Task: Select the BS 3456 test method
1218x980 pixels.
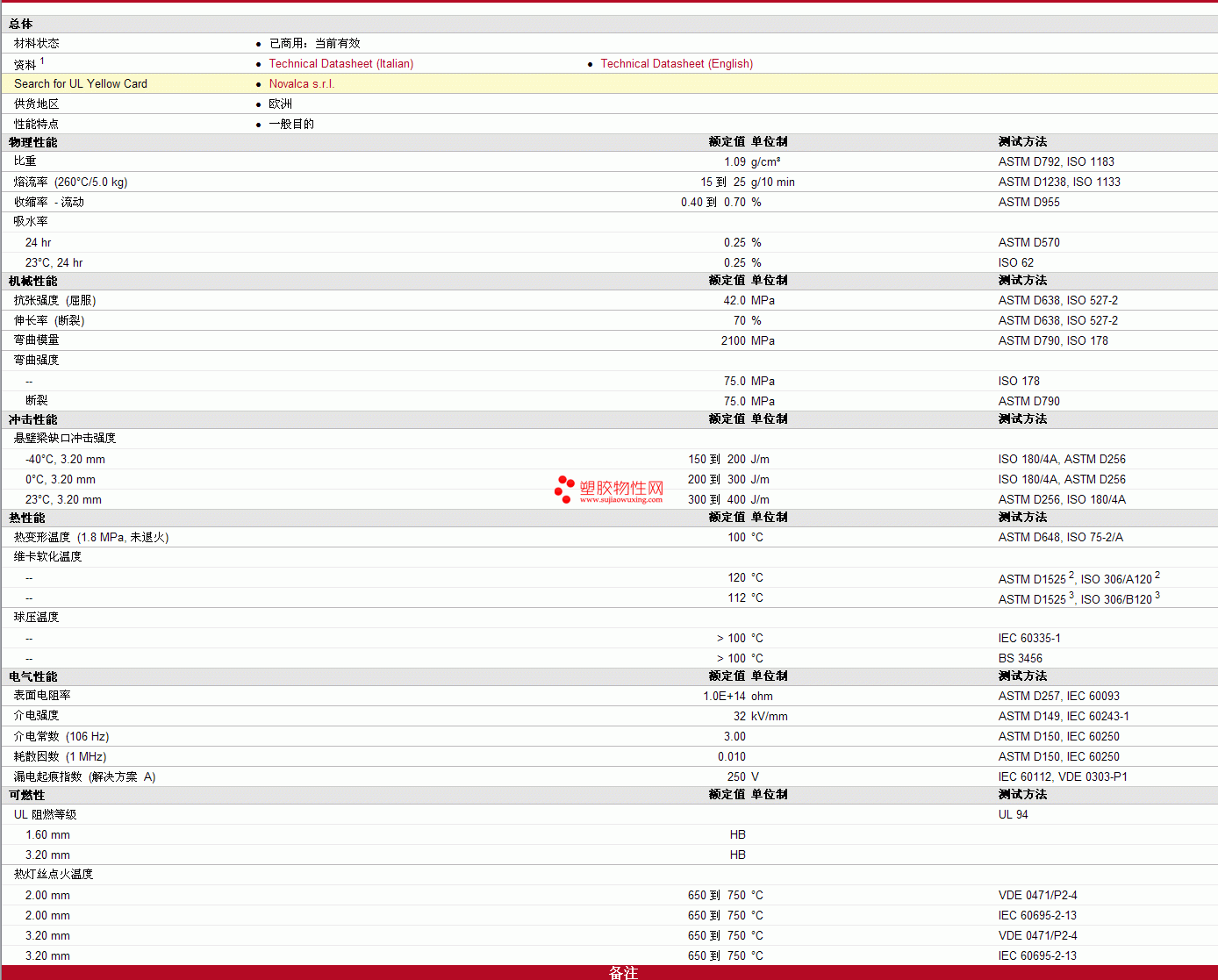Action: 1020,659
